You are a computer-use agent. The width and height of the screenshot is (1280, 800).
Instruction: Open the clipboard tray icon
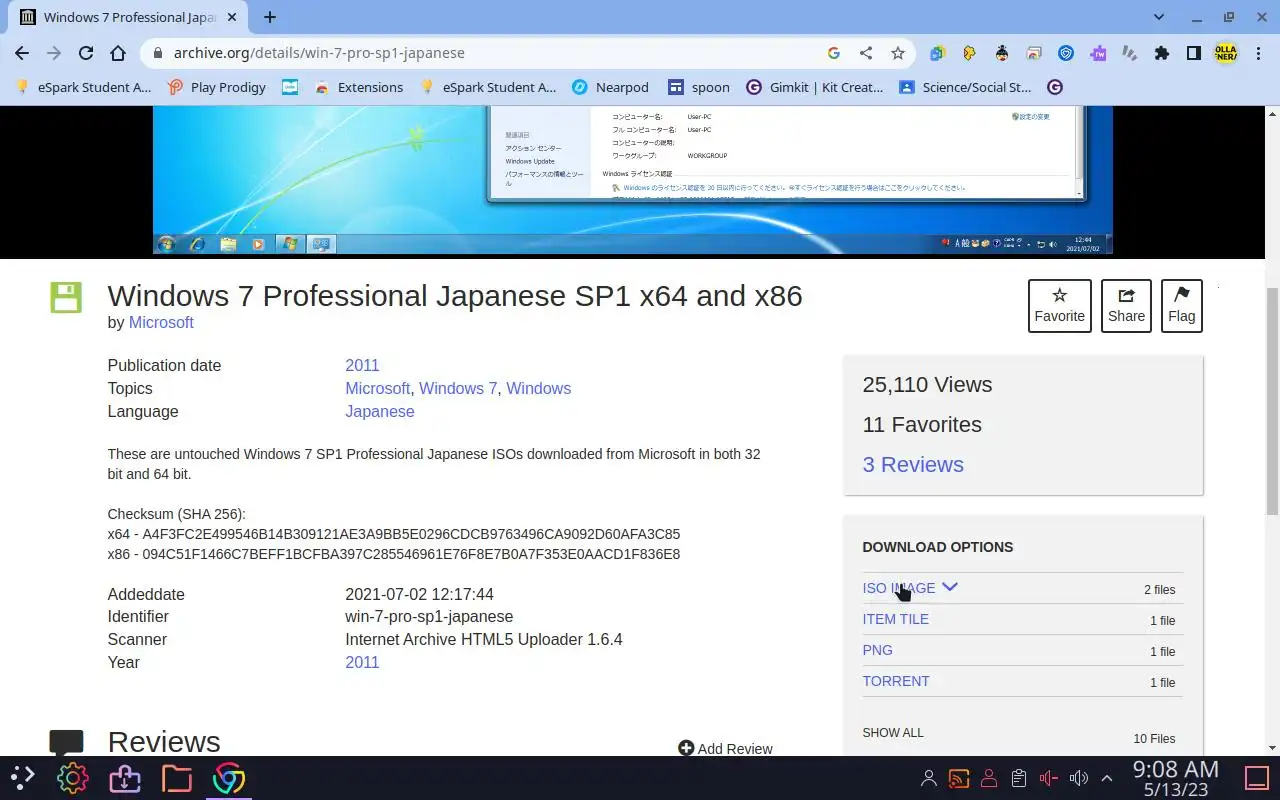(1019, 778)
